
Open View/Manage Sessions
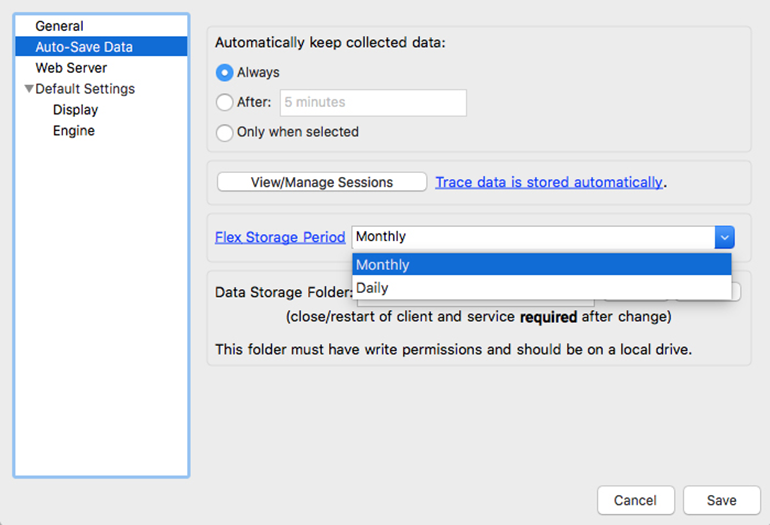(x=322, y=182)
